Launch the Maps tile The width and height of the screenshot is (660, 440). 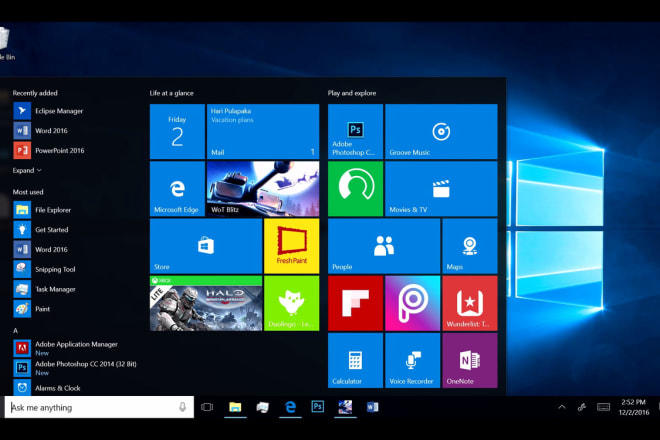(470, 246)
